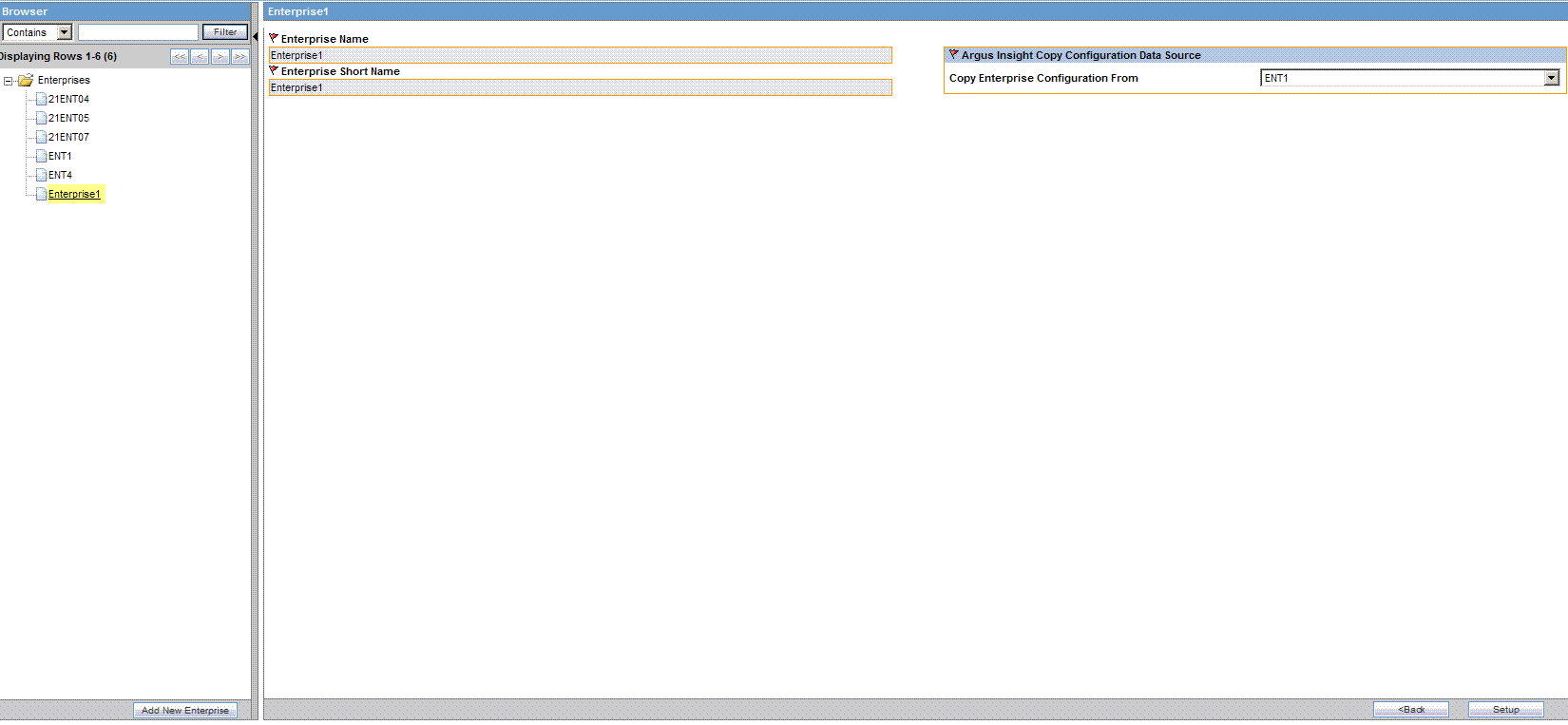Click the Enterprise Name field
The height and width of the screenshot is (725, 1568).
click(x=581, y=55)
